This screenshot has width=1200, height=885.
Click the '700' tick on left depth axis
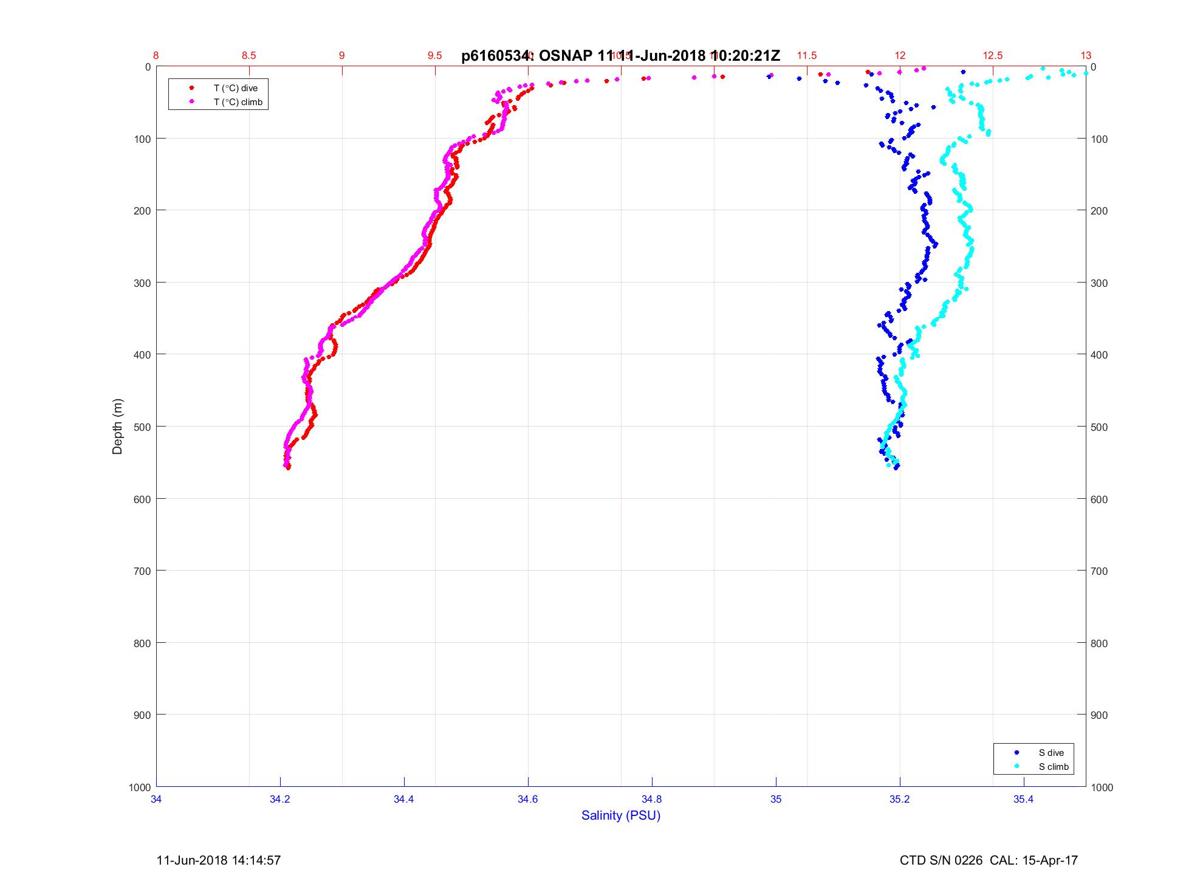point(142,571)
